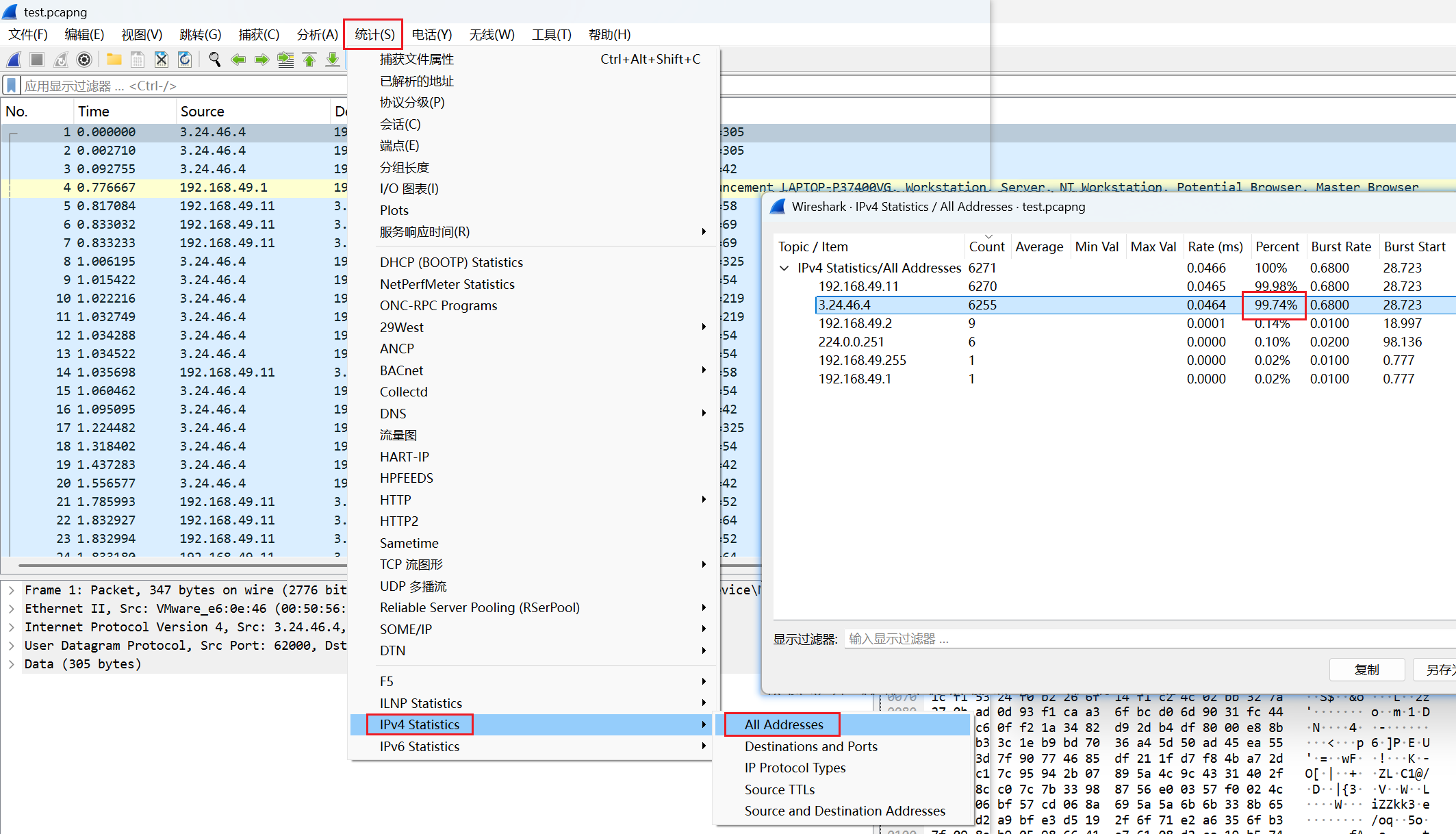1456x834 pixels.
Task: Click the 复制 button
Action: point(1366,670)
